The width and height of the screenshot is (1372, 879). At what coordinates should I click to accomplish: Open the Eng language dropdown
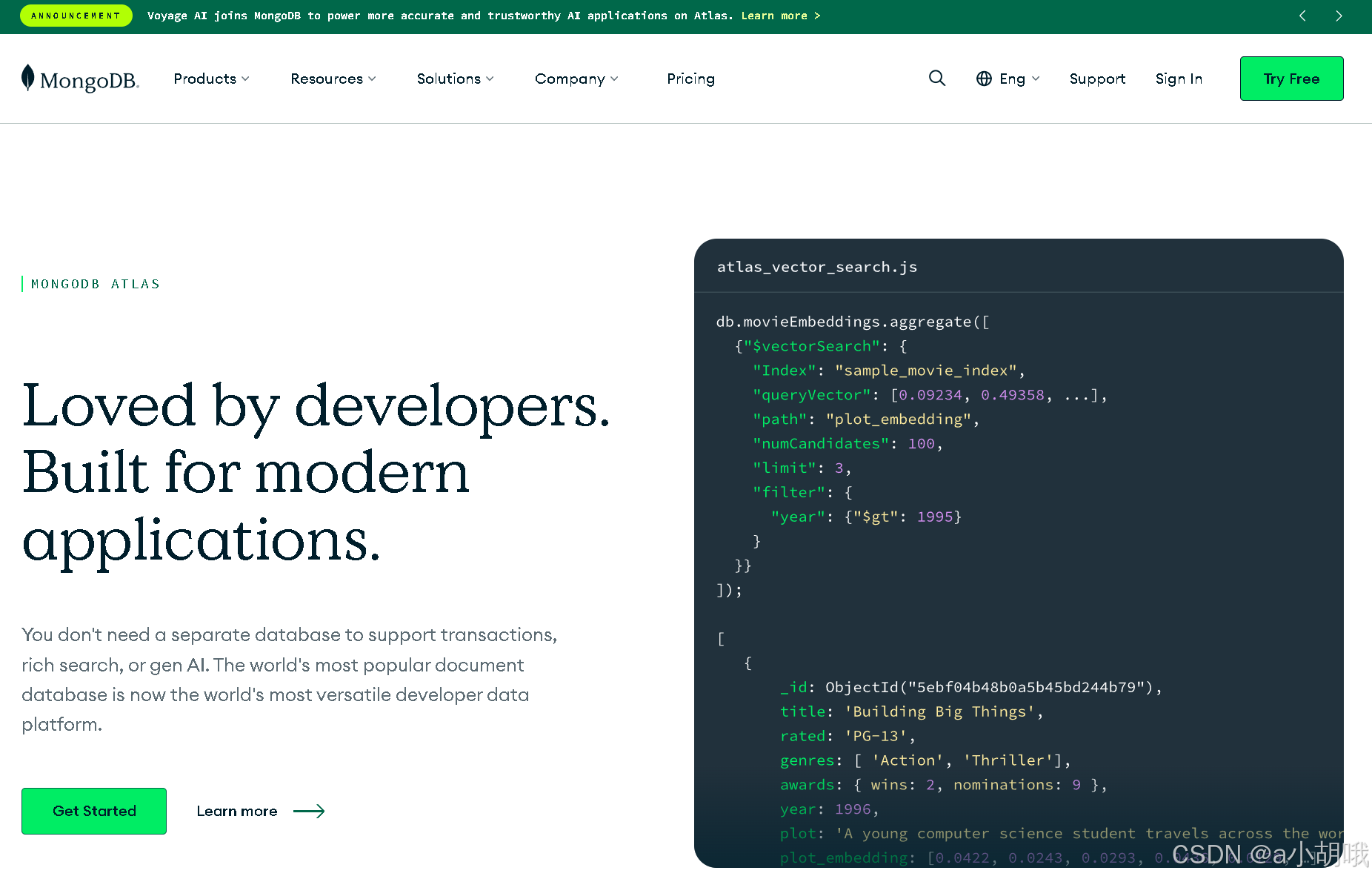point(1019,79)
